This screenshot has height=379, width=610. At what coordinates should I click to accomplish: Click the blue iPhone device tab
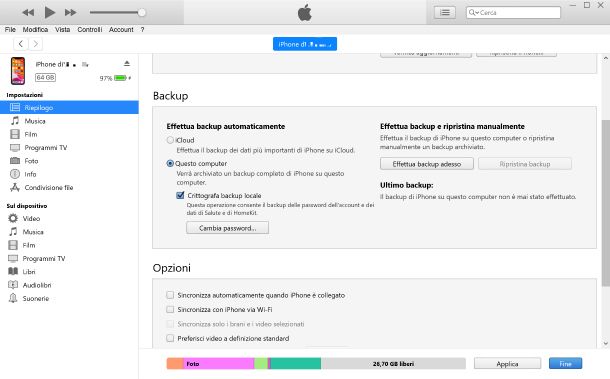[x=305, y=44]
